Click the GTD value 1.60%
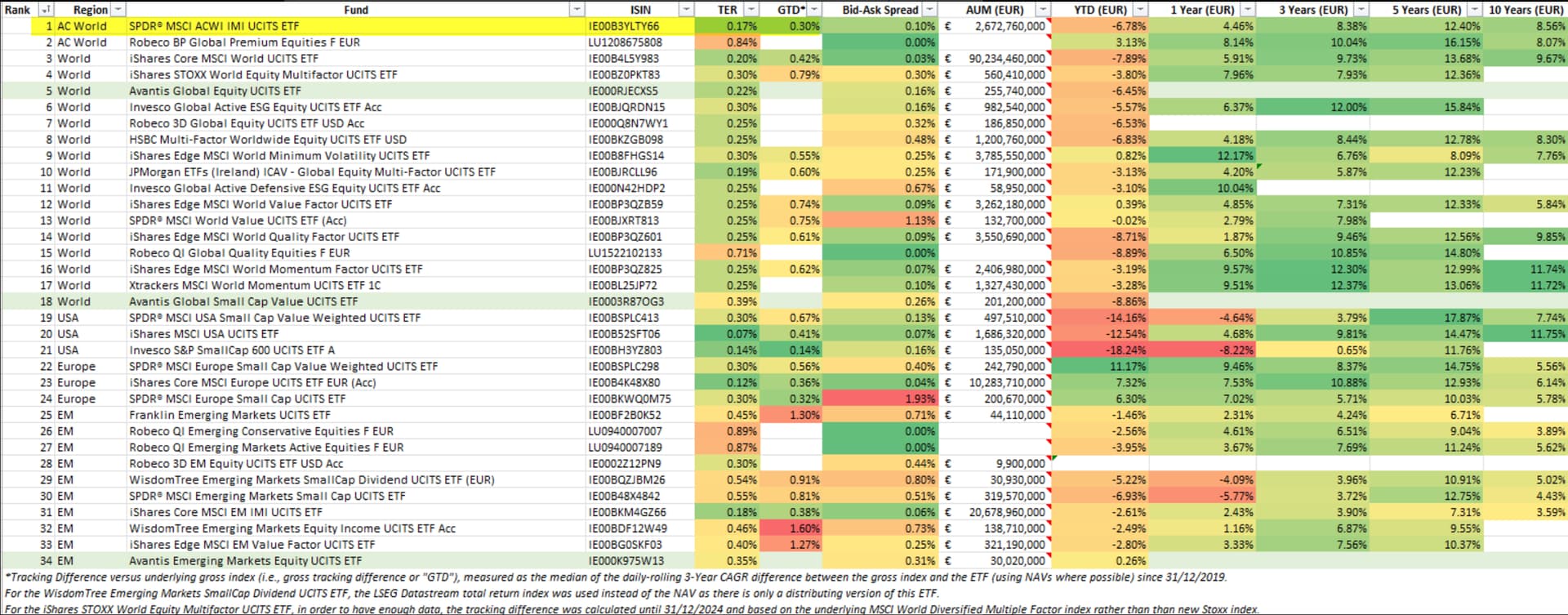This screenshot has width=1568, height=615. point(791,528)
